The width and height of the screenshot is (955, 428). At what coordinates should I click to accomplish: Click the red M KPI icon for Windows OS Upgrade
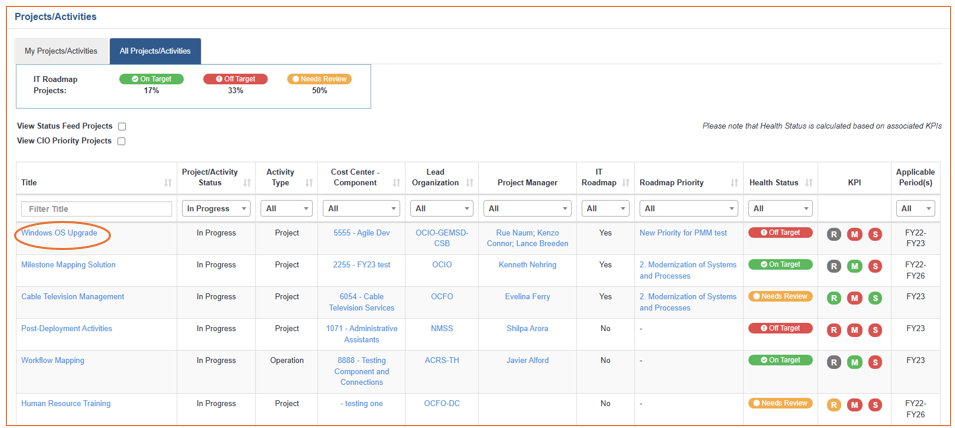tap(855, 234)
